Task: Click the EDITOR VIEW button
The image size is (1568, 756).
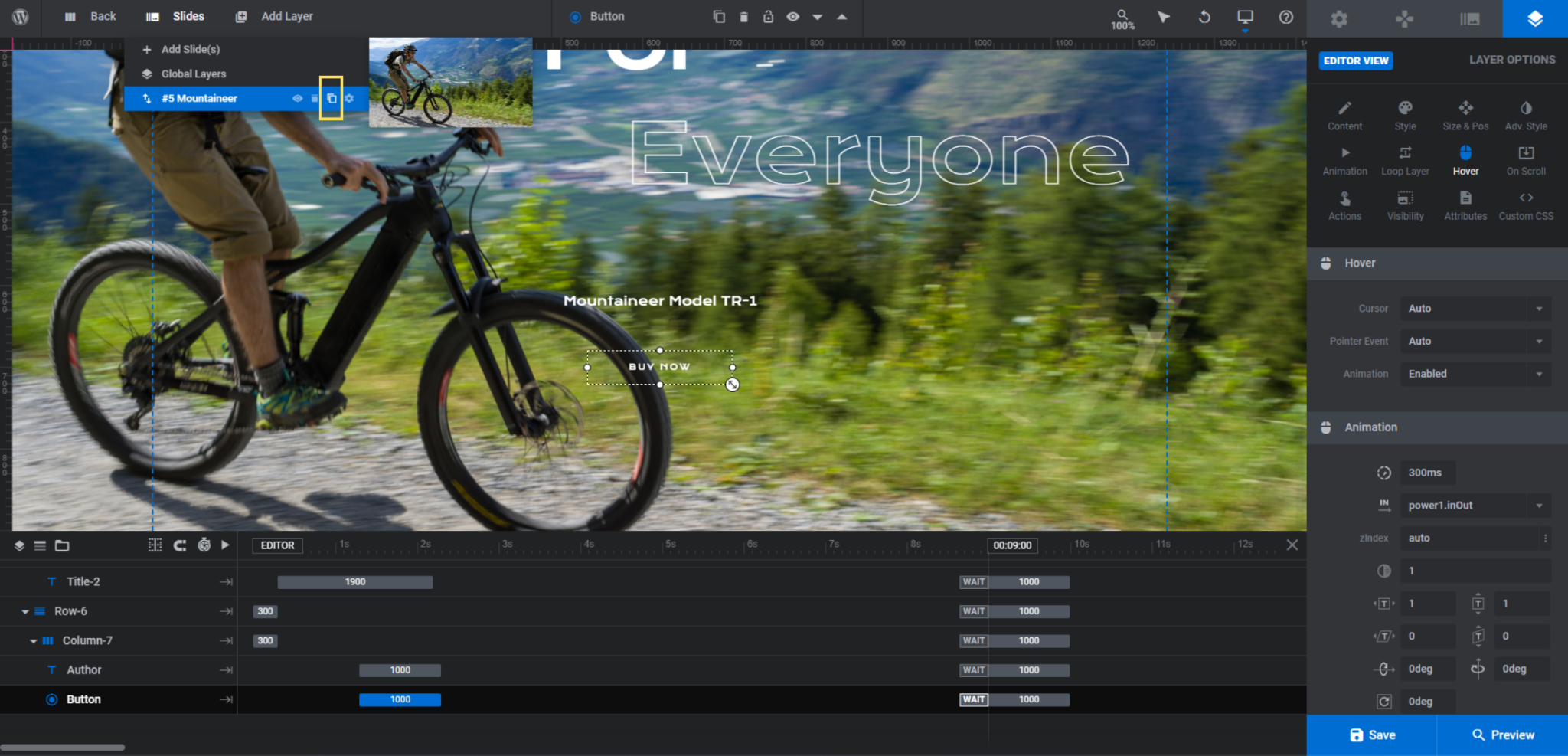Action: pyautogui.click(x=1355, y=61)
